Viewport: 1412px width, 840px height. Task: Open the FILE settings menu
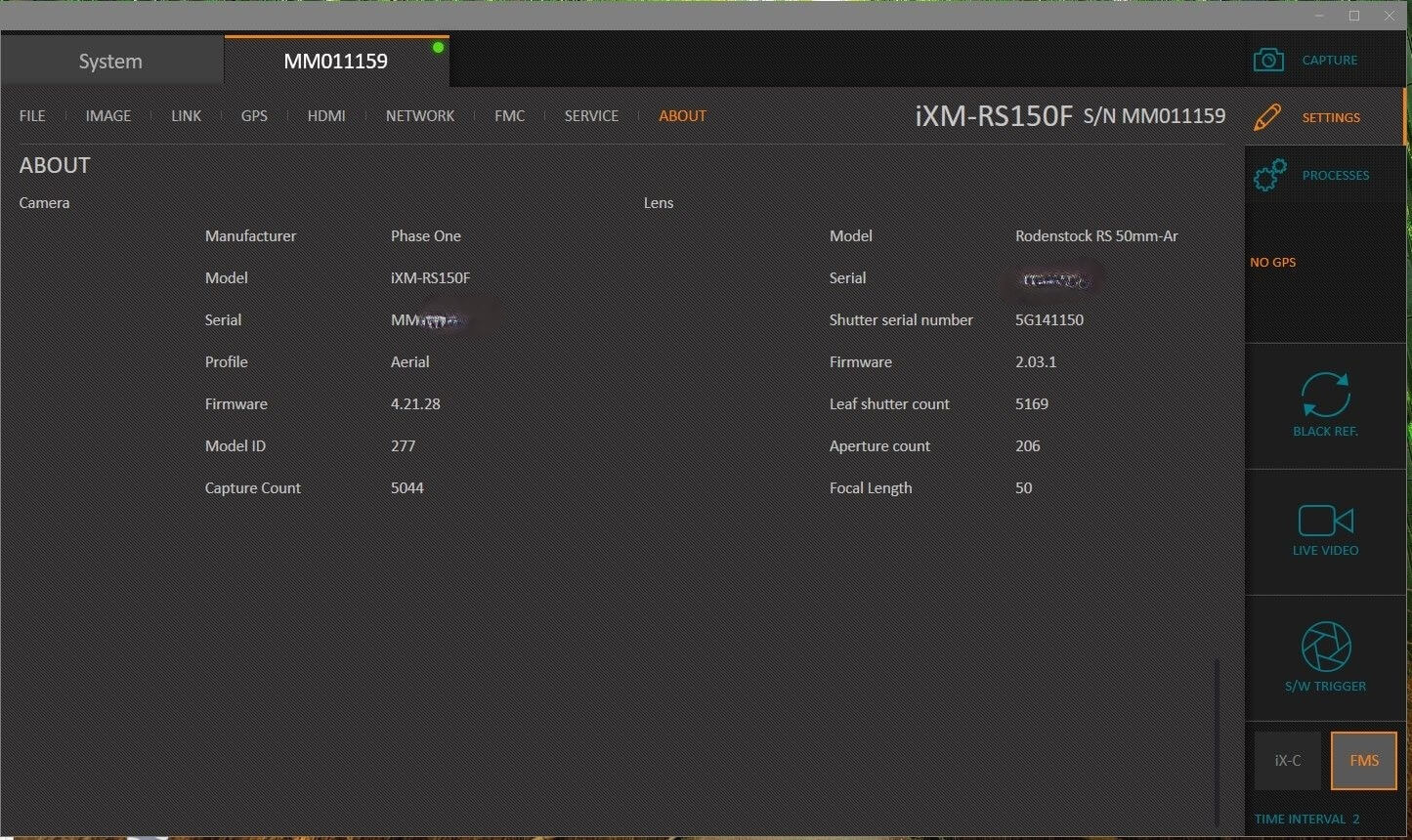32,115
